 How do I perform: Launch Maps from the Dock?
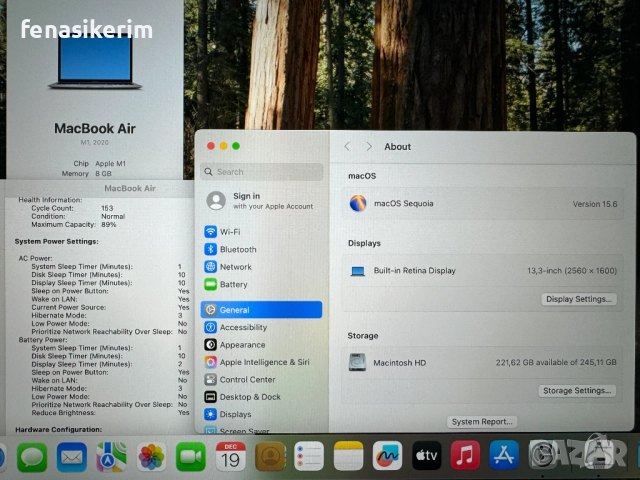(111, 457)
